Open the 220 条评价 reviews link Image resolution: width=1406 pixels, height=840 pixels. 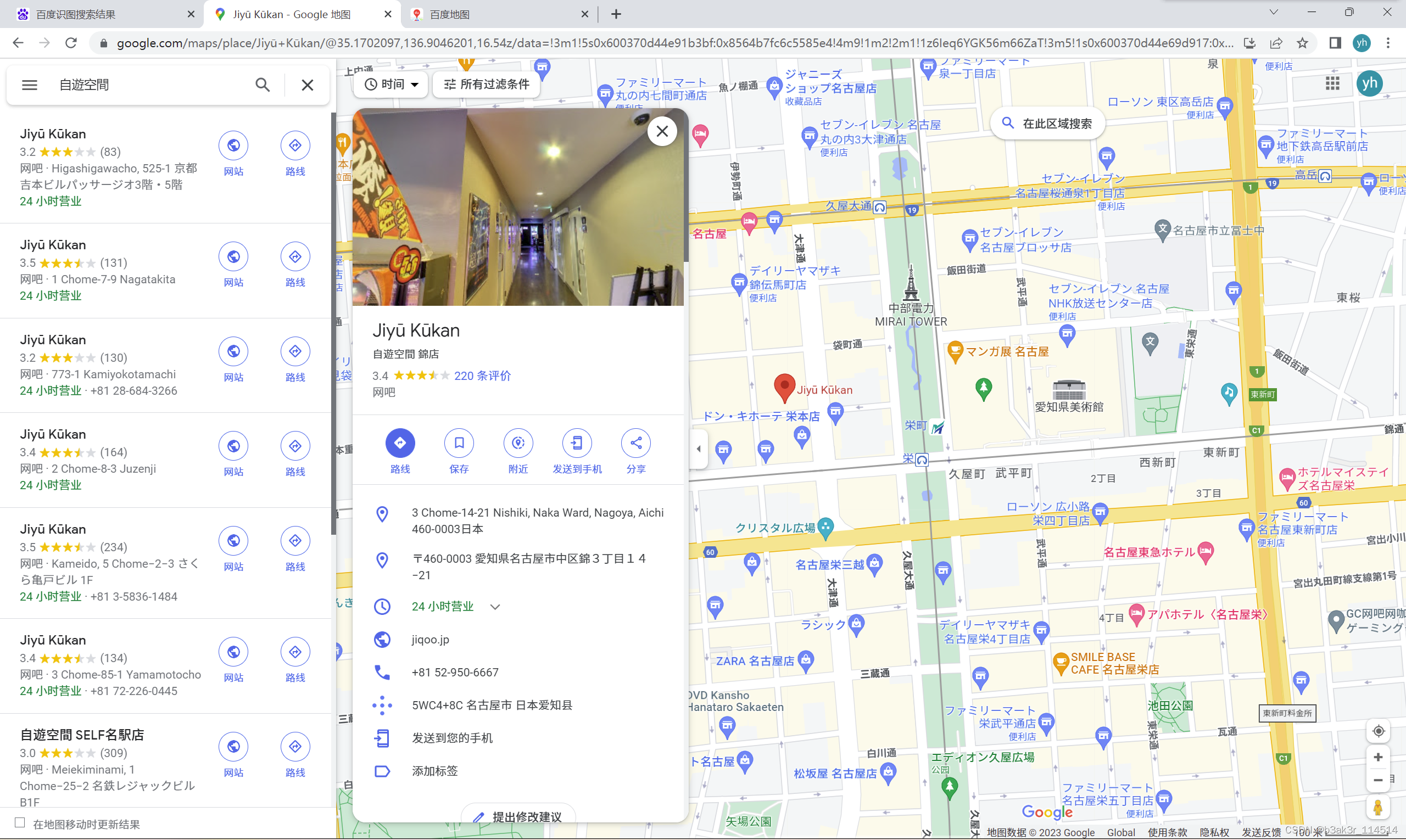482,376
